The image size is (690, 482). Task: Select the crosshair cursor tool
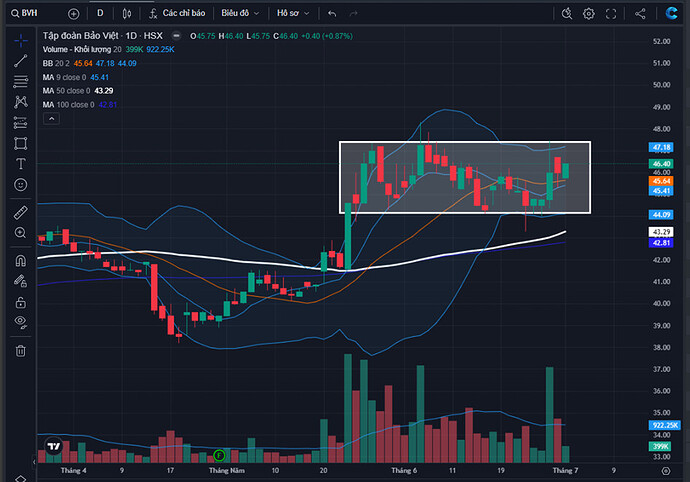pos(21,41)
